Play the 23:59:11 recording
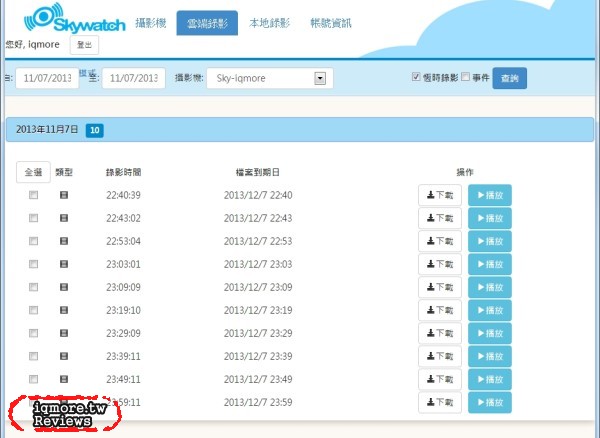 click(490, 402)
